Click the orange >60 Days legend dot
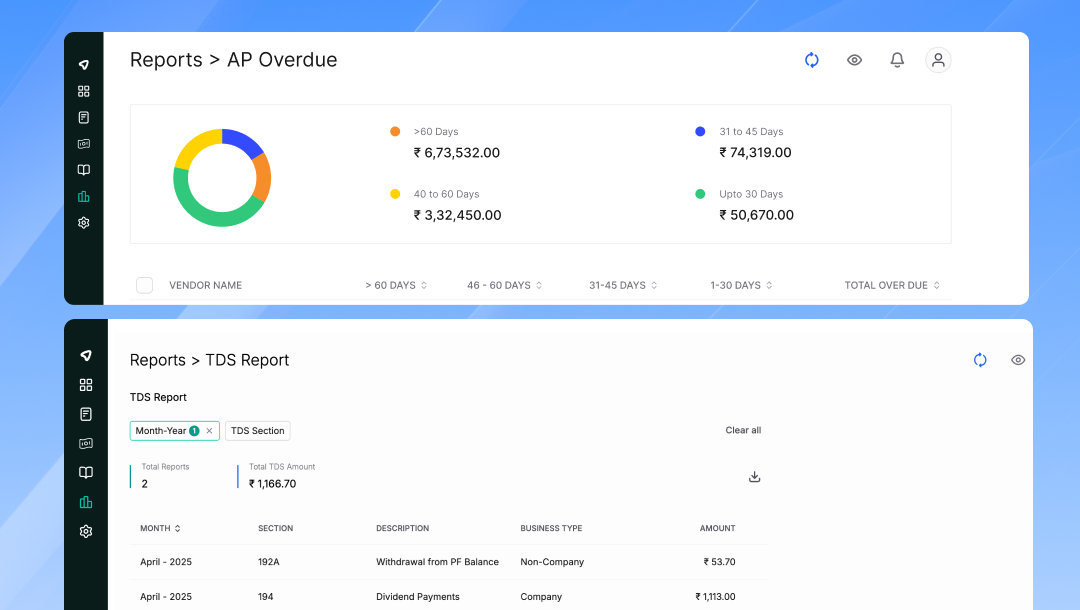 coord(395,132)
